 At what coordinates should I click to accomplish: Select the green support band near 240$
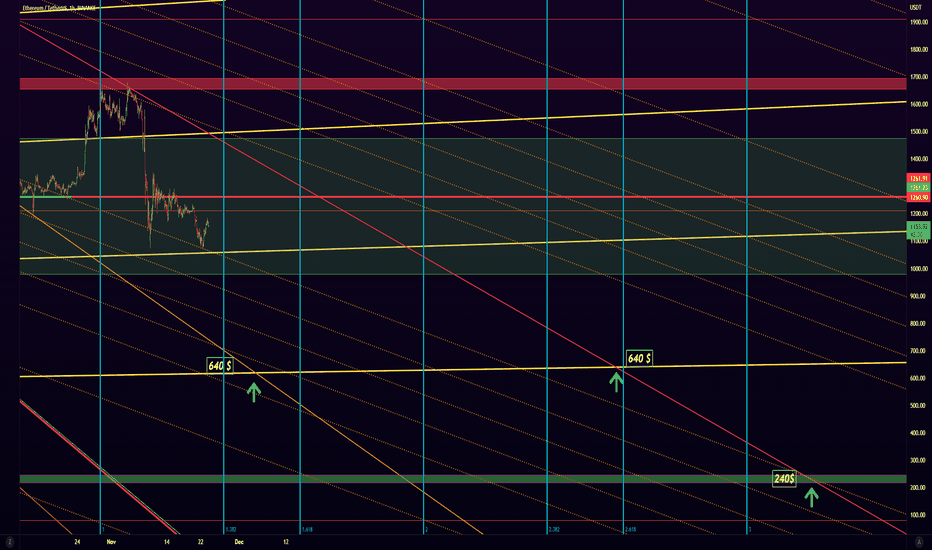coord(463,479)
